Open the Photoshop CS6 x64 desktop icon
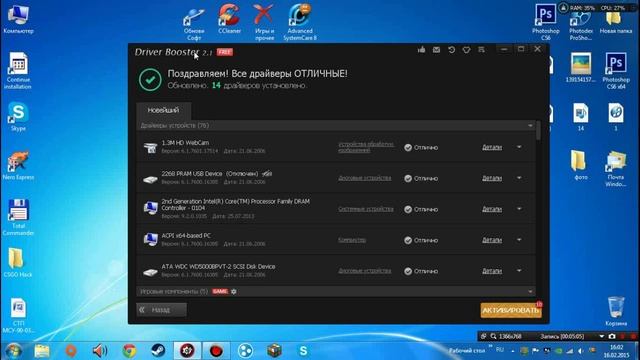 pos(616,70)
